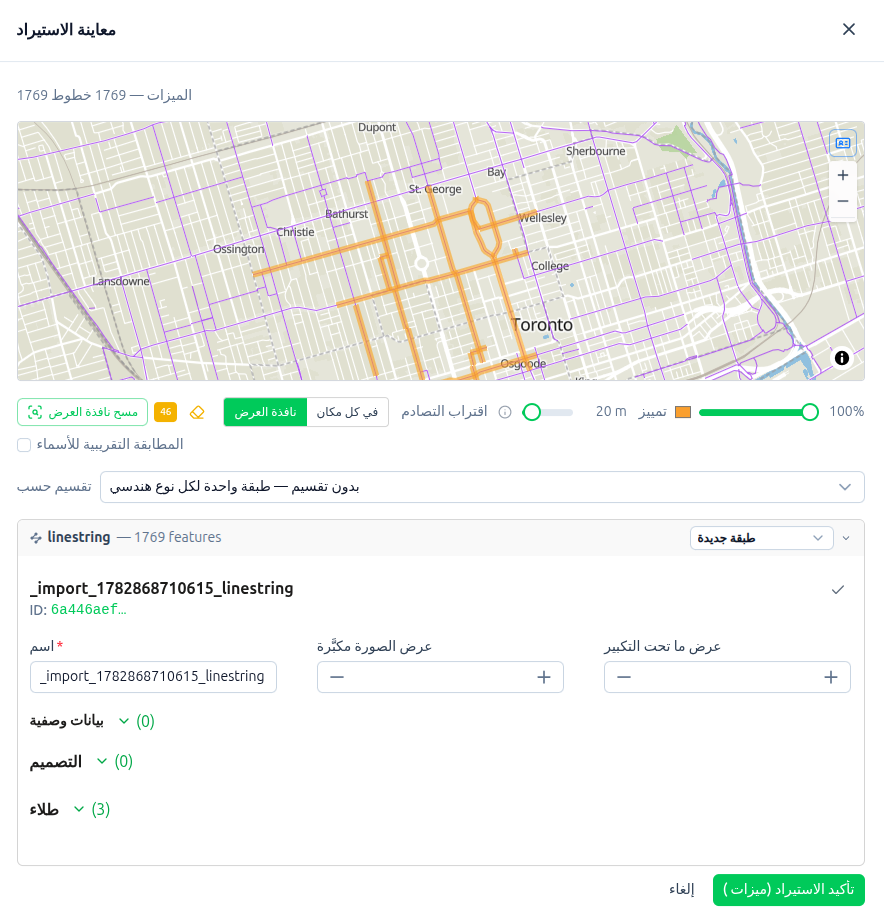Zoom out on the map preview
884x920 pixels.
pos(843,201)
